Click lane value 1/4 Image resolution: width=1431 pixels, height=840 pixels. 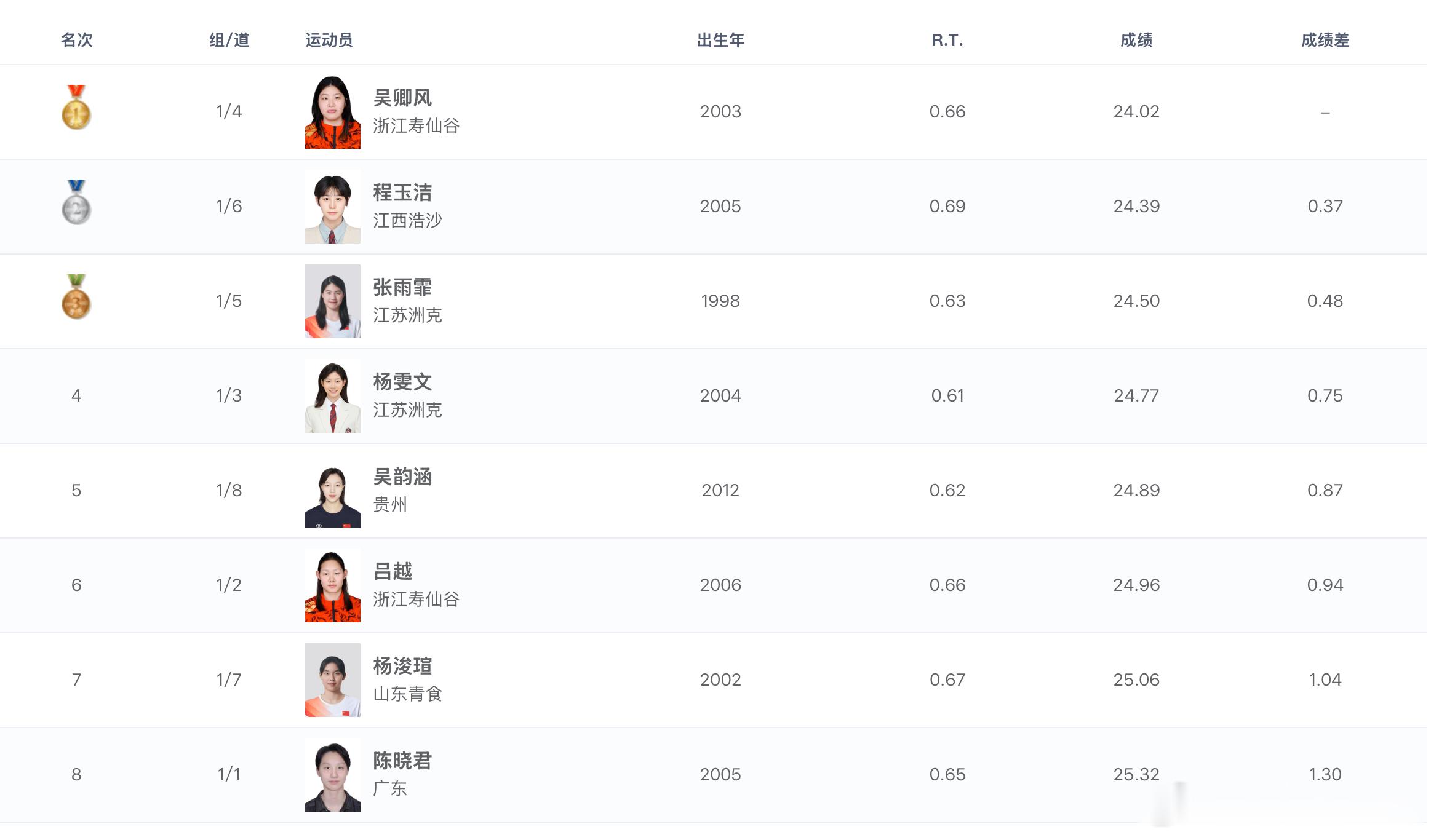click(x=229, y=112)
